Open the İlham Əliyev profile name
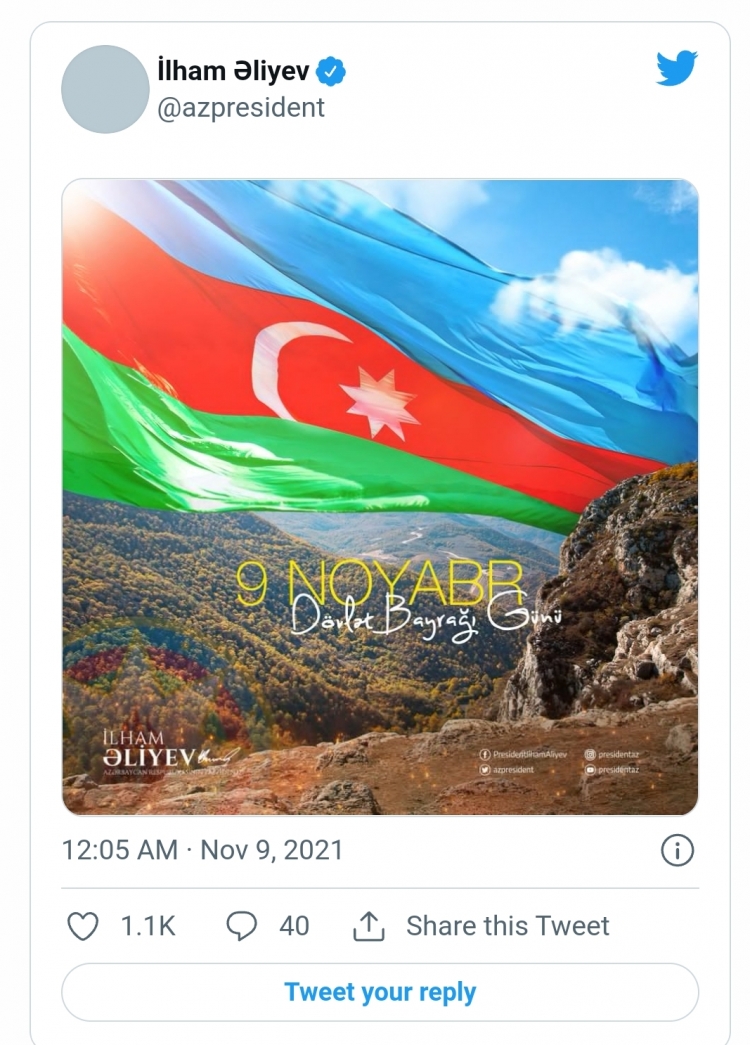The image size is (750, 1045). pos(233,71)
